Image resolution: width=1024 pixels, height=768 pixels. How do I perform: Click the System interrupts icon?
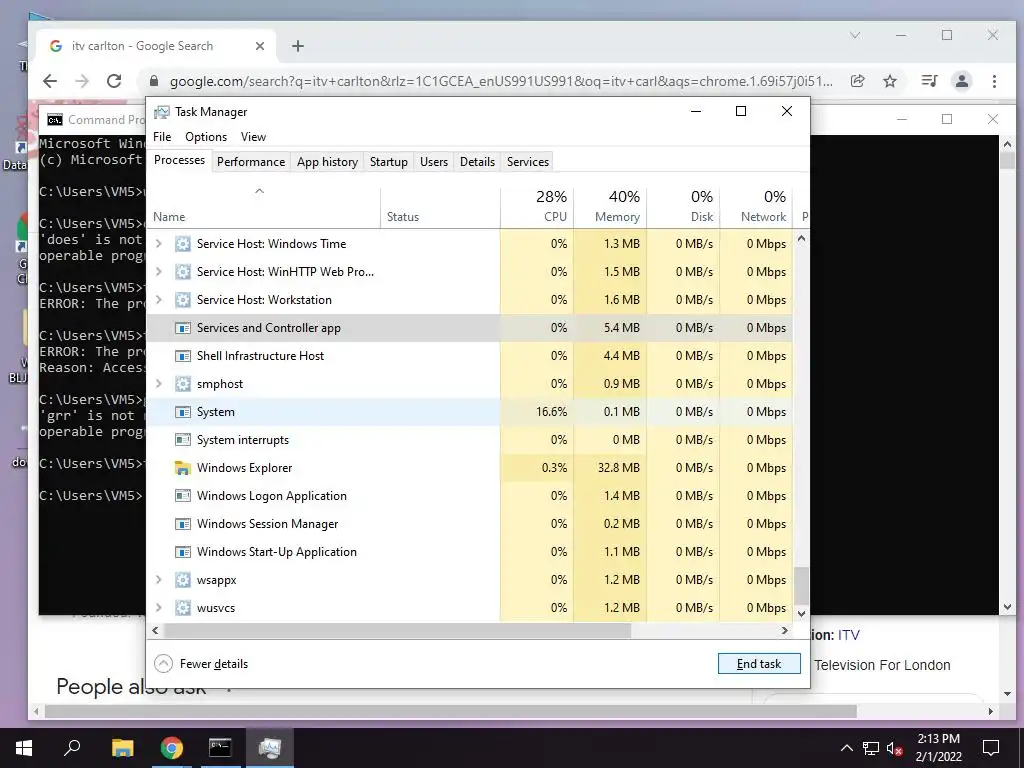pos(183,440)
